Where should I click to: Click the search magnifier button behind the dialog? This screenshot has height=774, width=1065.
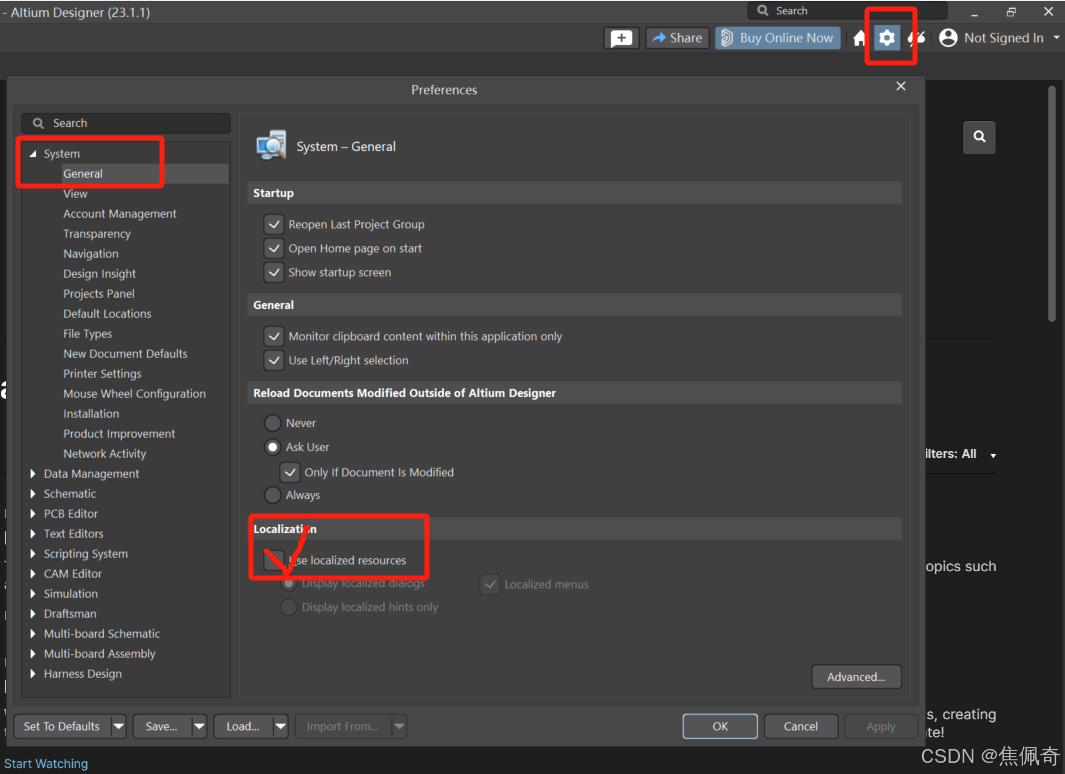[979, 136]
